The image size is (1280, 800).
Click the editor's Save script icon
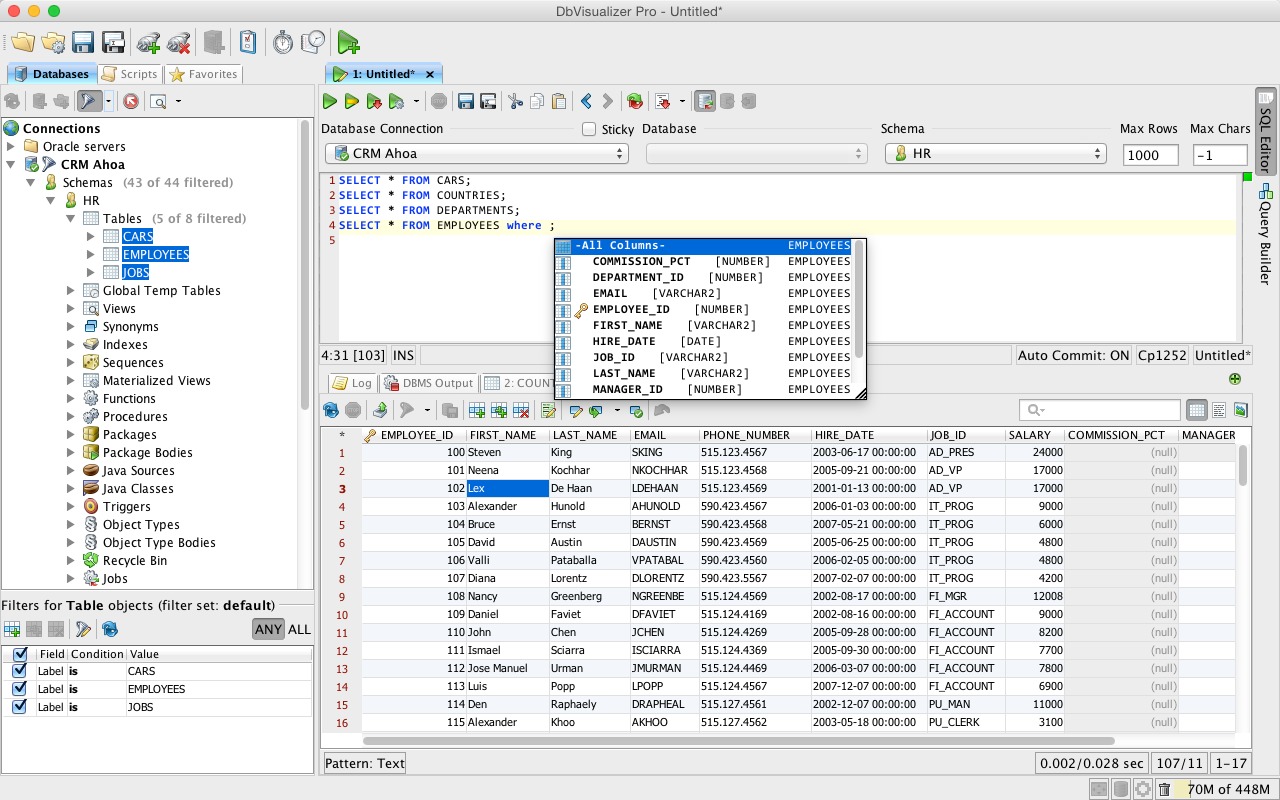(x=465, y=101)
